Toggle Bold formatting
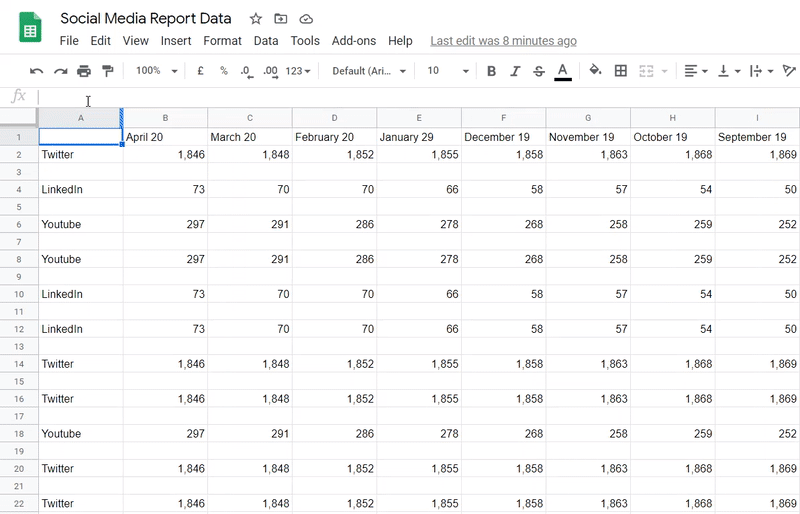 click(491, 71)
